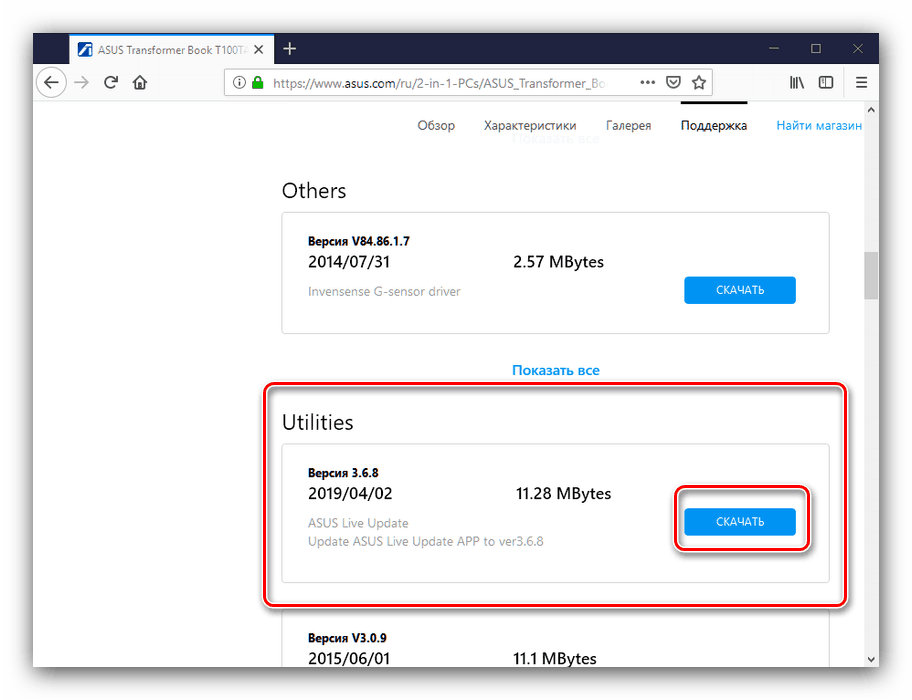Click the forward navigation arrow
The image size is (912, 700).
[81, 83]
